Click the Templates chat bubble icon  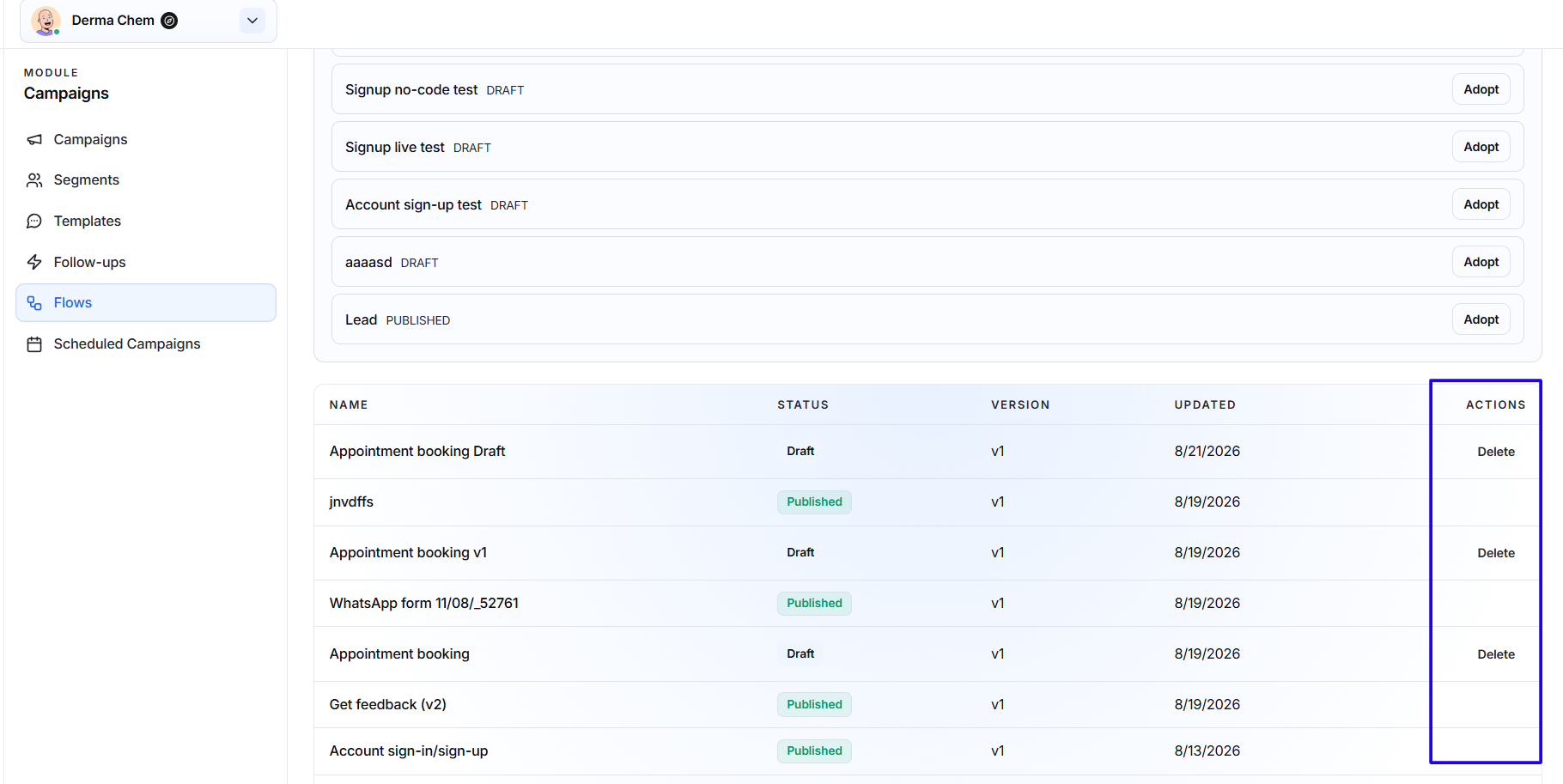tap(34, 222)
